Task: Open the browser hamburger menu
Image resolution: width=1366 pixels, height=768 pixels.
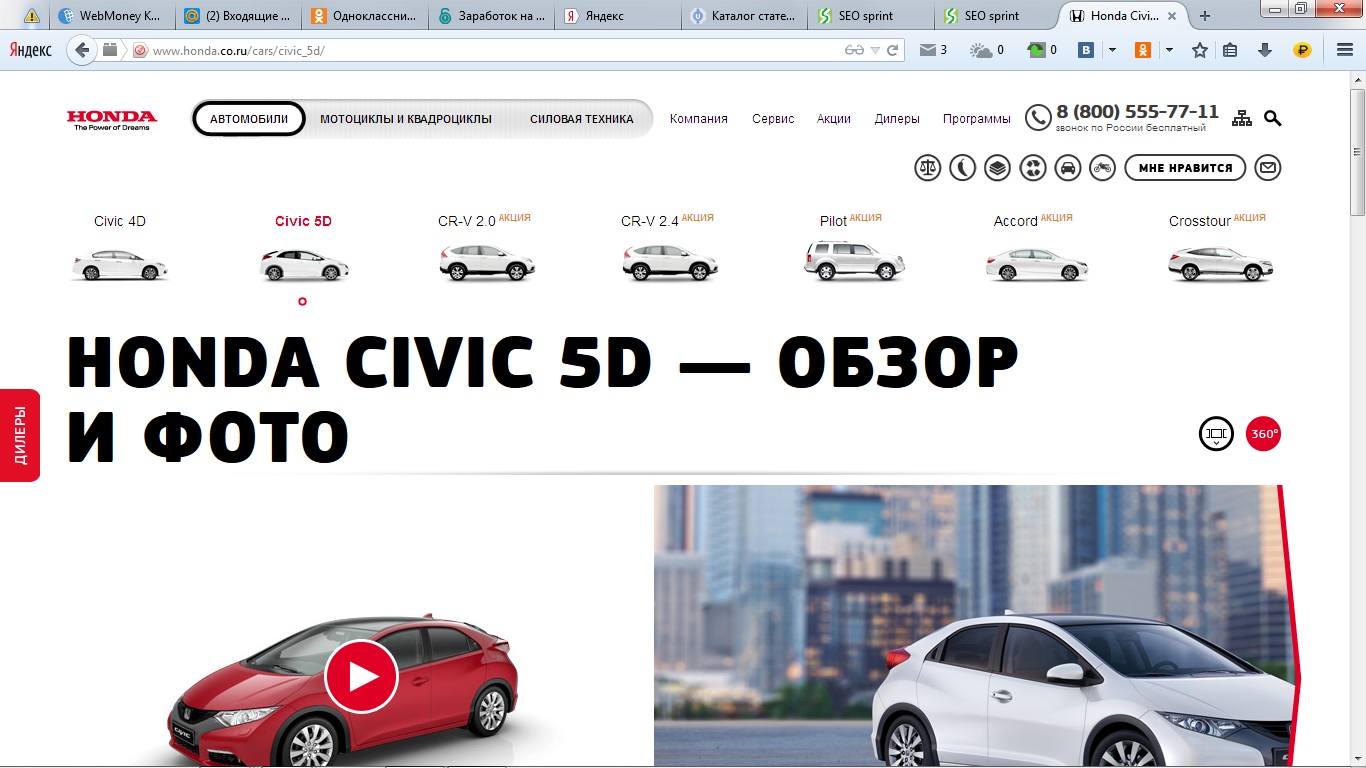Action: coord(1345,50)
